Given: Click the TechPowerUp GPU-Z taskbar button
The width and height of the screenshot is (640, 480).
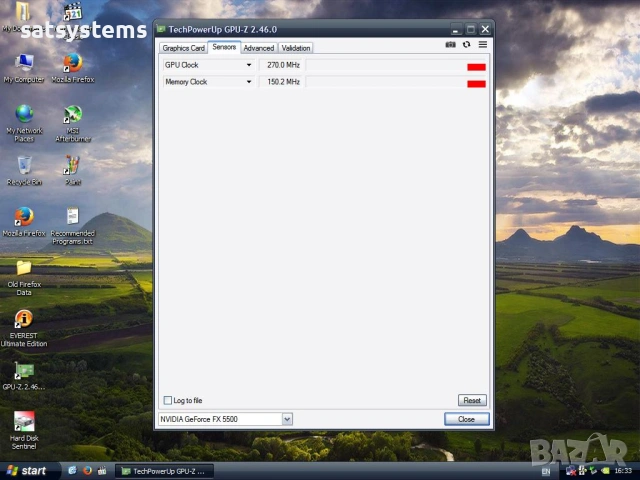Looking at the screenshot, I should pos(164,471).
